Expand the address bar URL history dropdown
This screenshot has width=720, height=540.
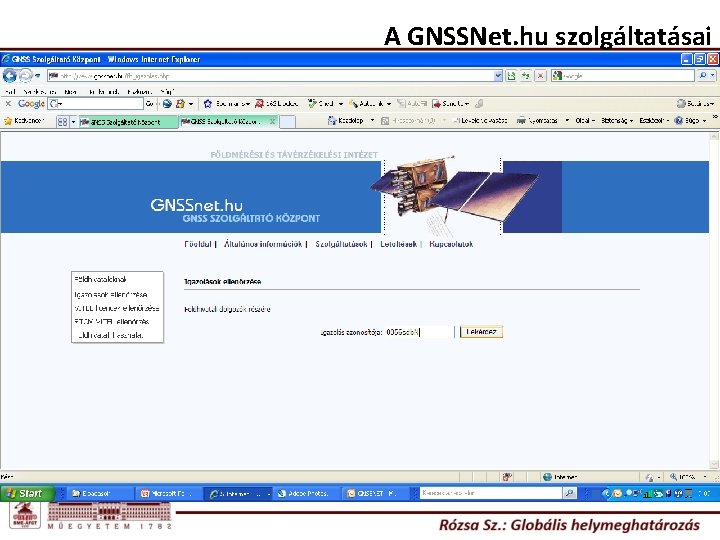pyautogui.click(x=499, y=76)
